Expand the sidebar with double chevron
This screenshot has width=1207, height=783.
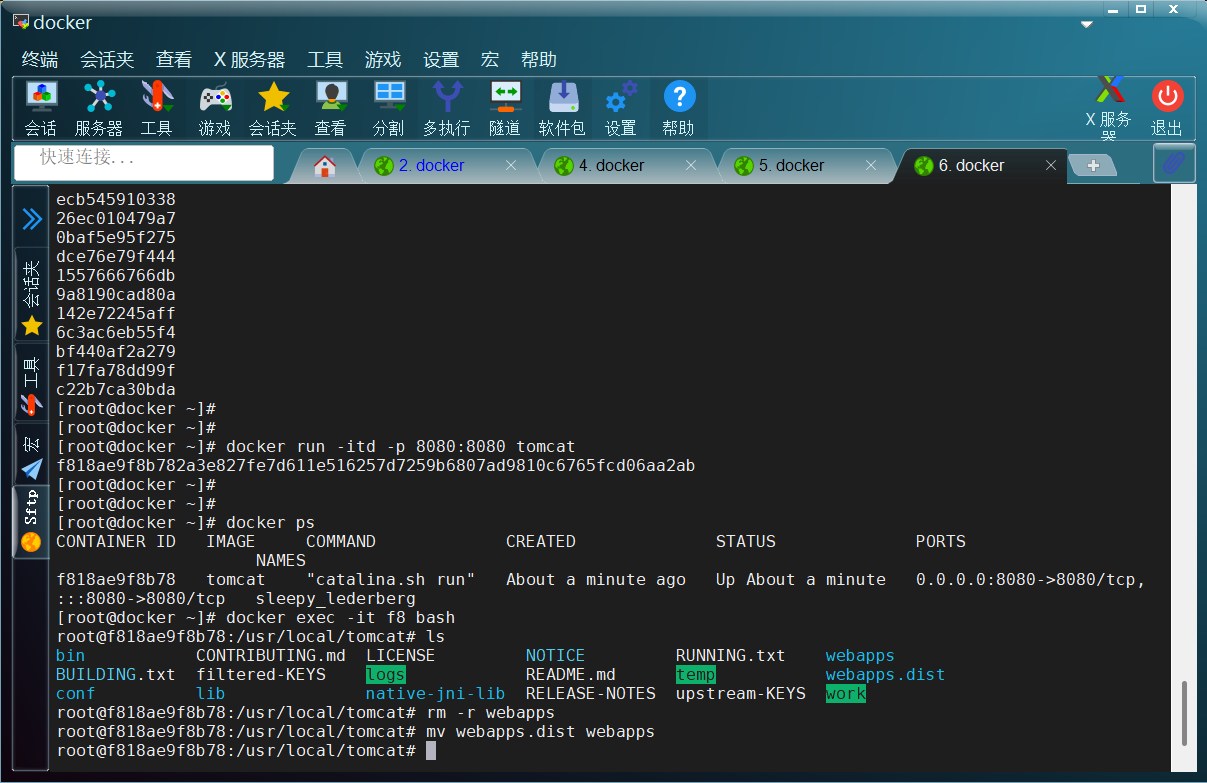(32, 218)
